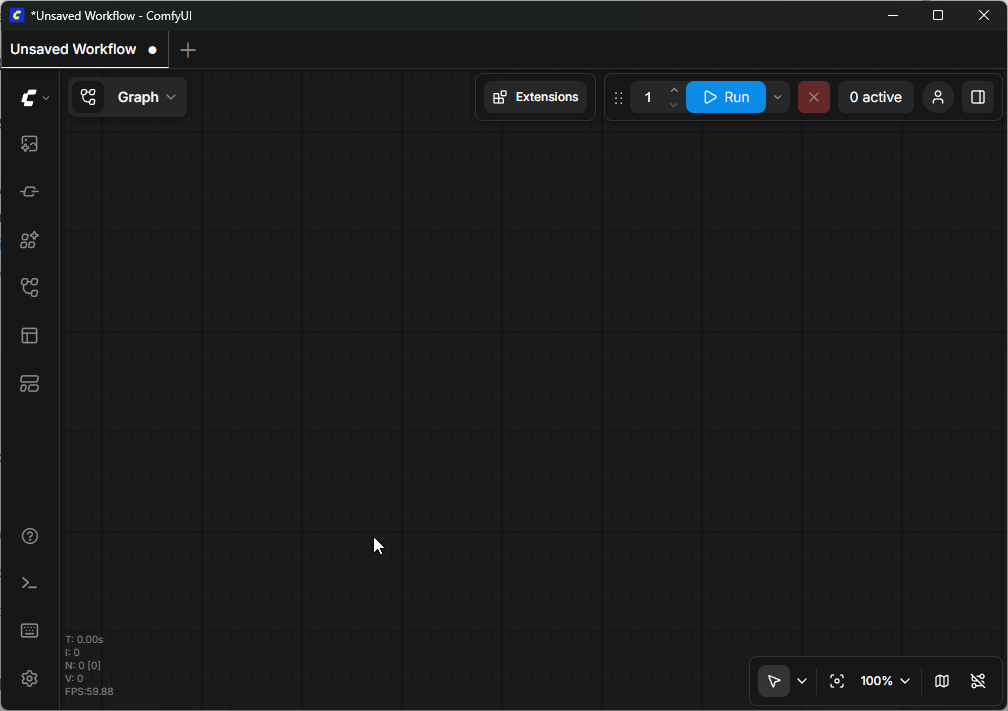The image size is (1008, 711).
Task: Toggle the right side panel
Action: [979, 97]
